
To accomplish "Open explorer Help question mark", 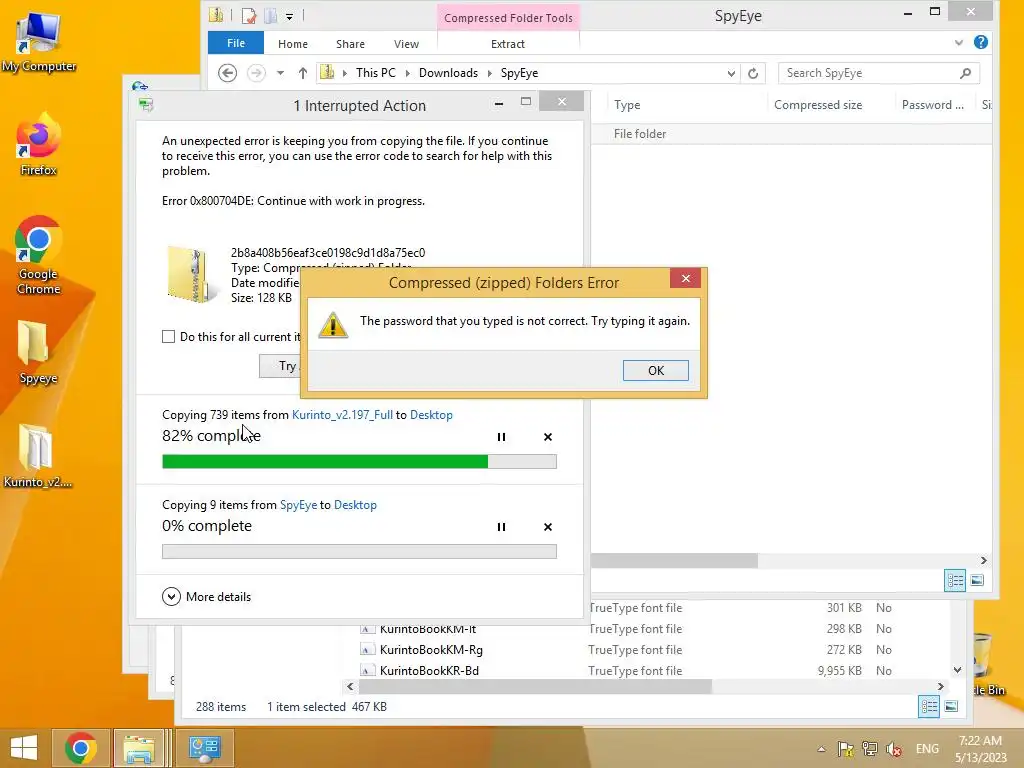I will 980,42.
